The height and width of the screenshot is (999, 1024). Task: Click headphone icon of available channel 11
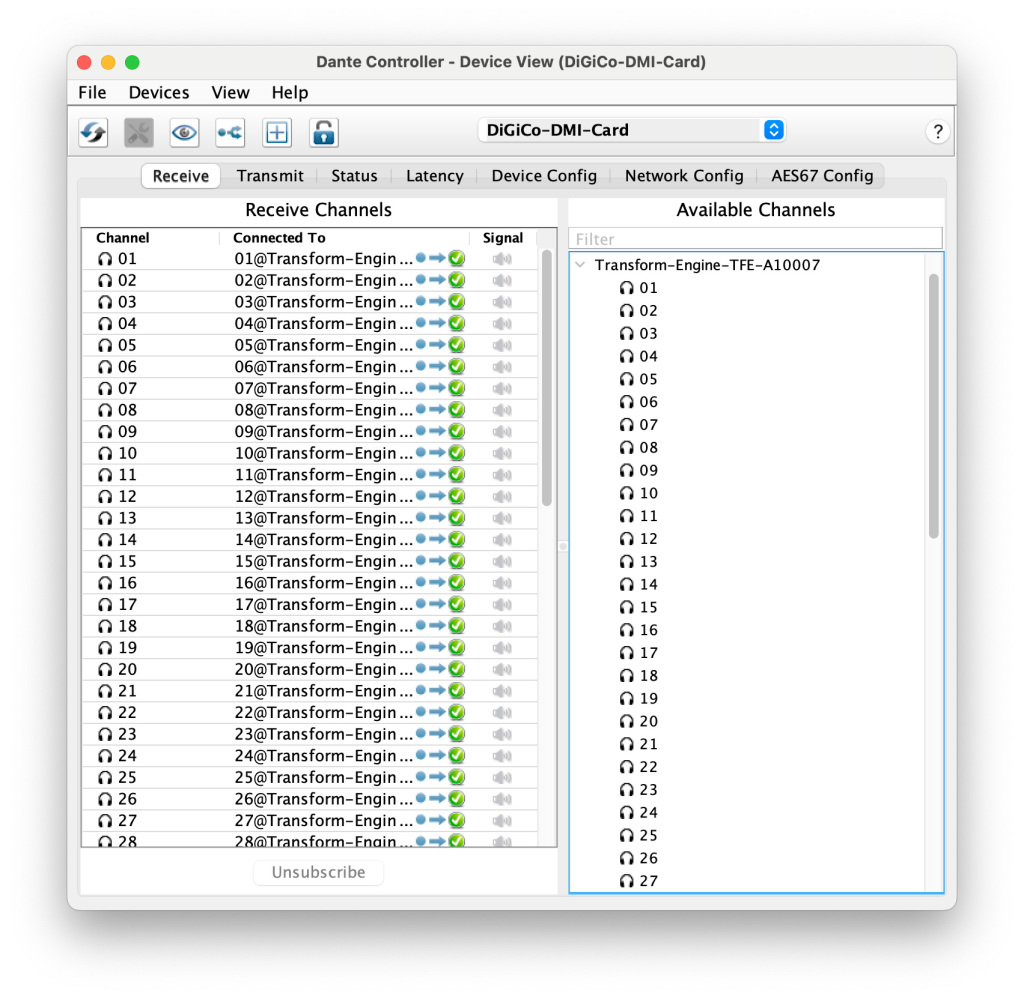[626, 516]
